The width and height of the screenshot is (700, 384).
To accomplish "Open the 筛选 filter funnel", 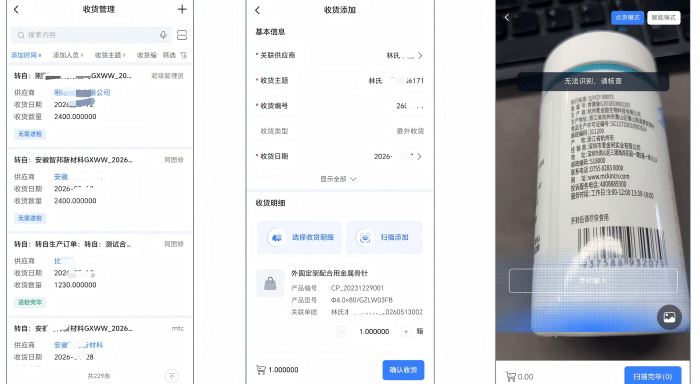I will coord(175,55).
